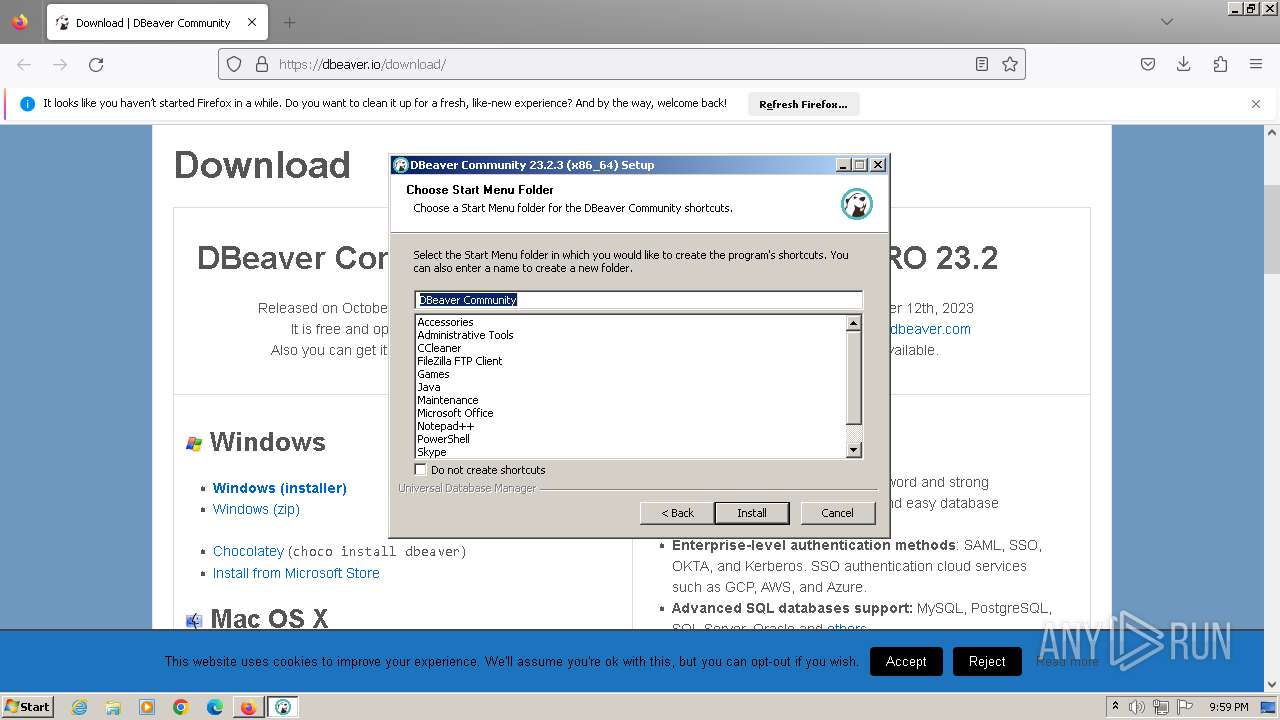Click the Windows (zip) link
Image resolution: width=1280 pixels, height=720 pixels.
point(256,509)
